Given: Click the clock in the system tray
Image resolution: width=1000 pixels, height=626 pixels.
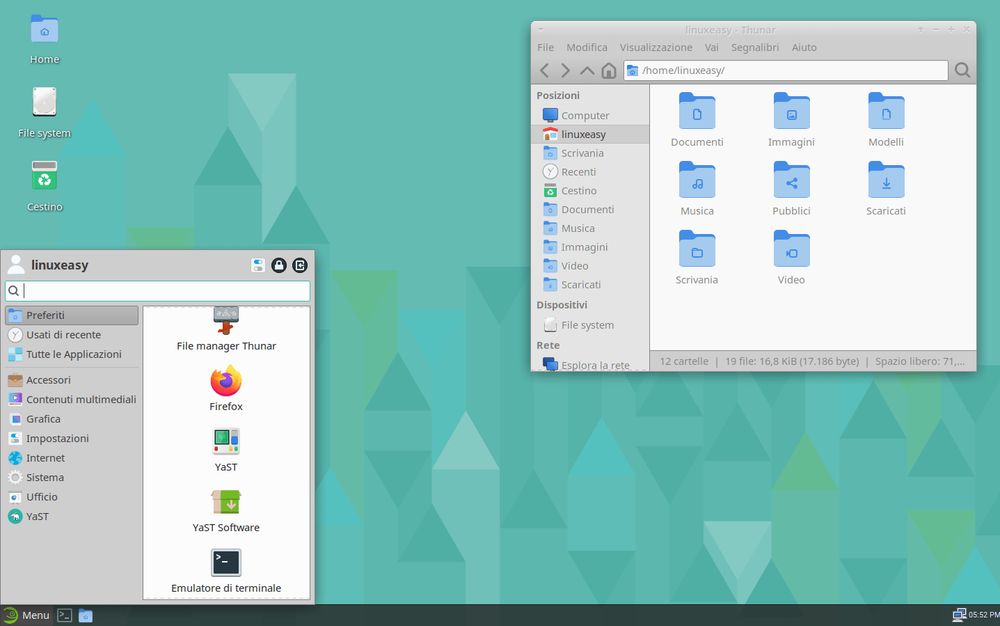Looking at the screenshot, I should coord(984,615).
